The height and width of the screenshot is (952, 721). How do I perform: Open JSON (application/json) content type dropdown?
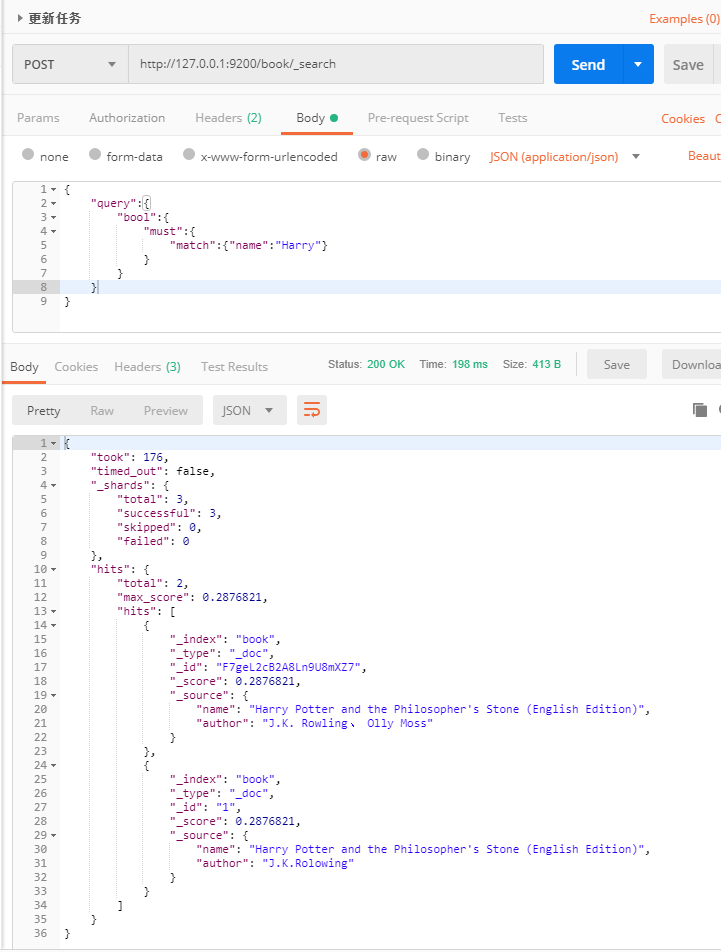(x=563, y=157)
